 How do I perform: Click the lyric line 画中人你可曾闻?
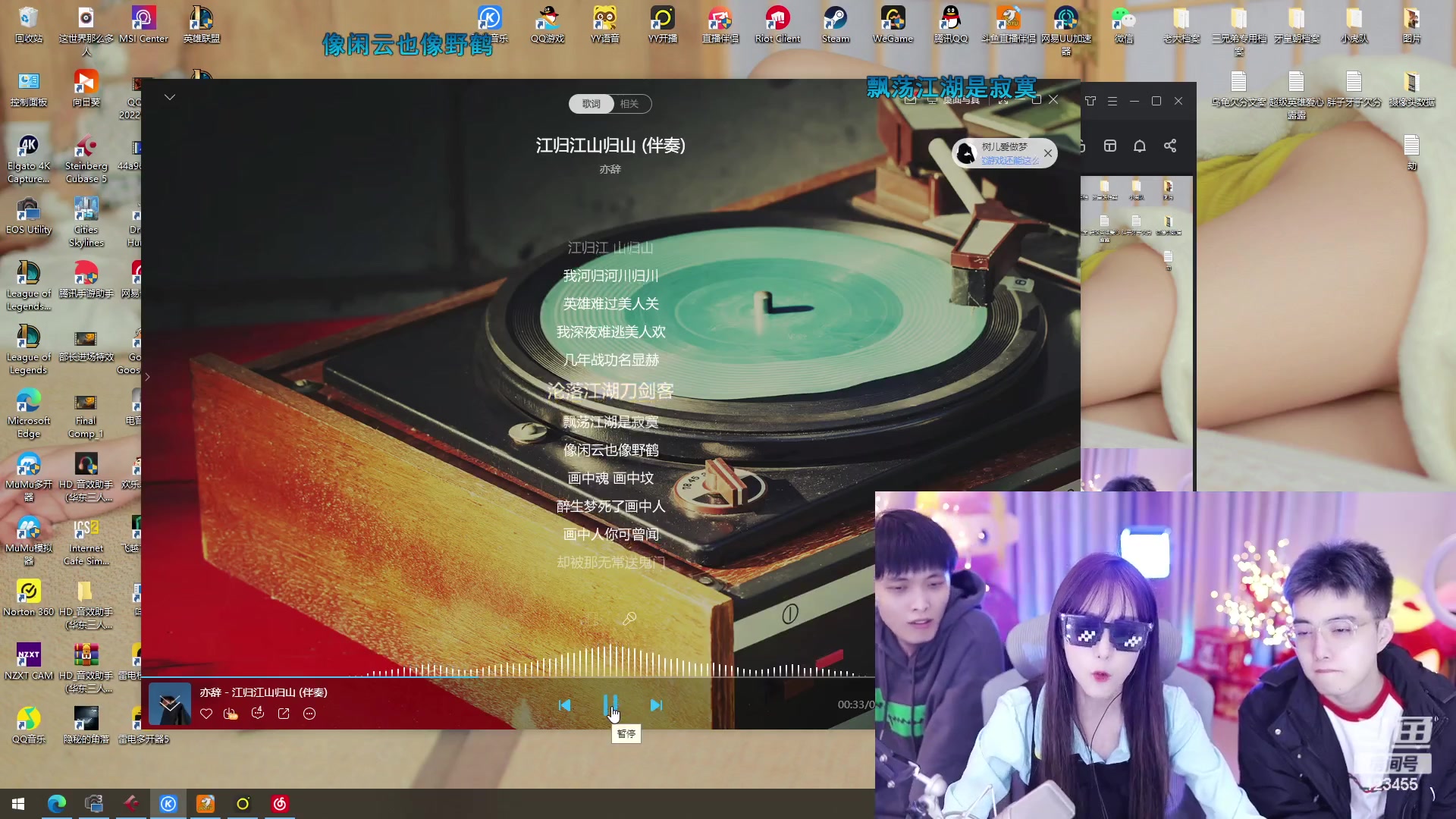[x=610, y=535]
